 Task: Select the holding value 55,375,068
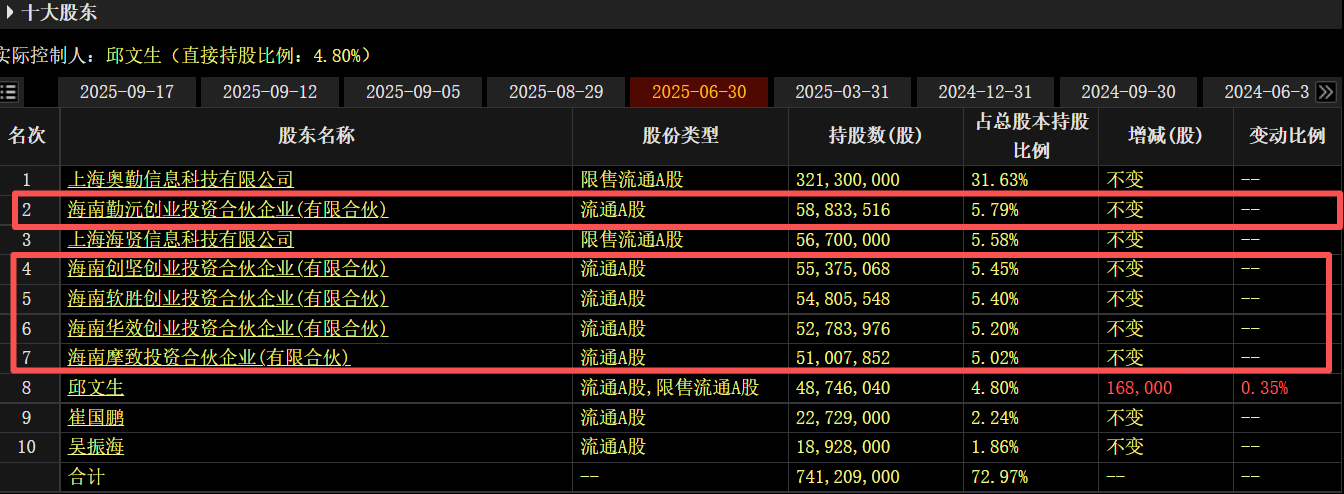tap(843, 269)
